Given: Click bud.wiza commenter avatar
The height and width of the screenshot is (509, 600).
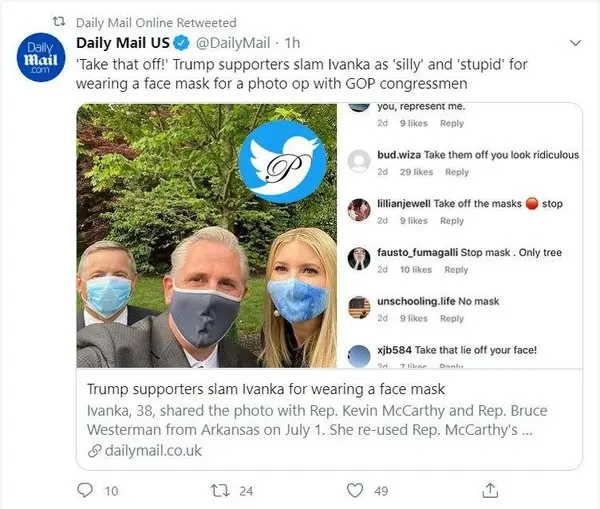Looking at the screenshot, I should [x=359, y=161].
